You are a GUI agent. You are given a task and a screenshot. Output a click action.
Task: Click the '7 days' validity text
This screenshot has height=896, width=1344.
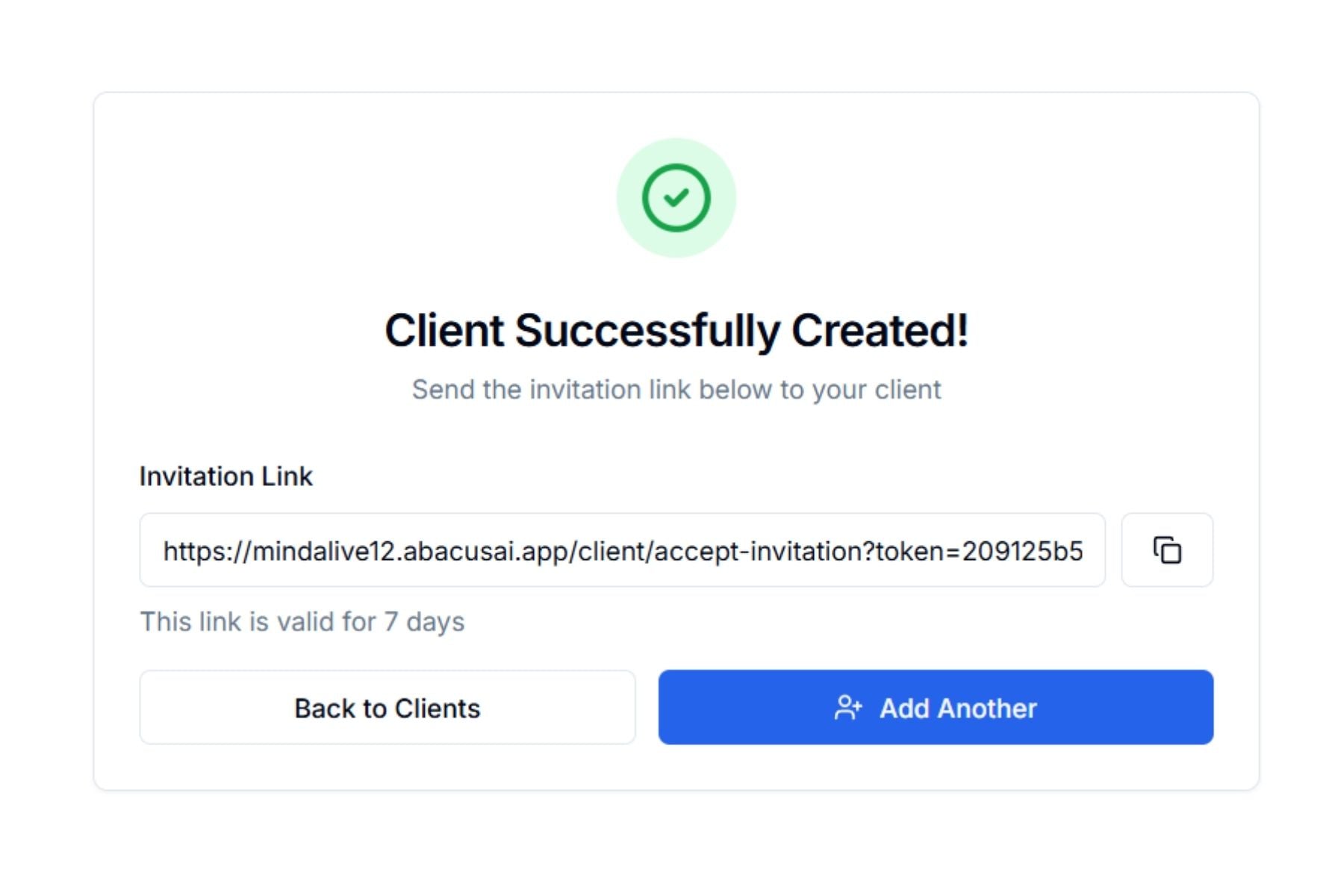[424, 621]
